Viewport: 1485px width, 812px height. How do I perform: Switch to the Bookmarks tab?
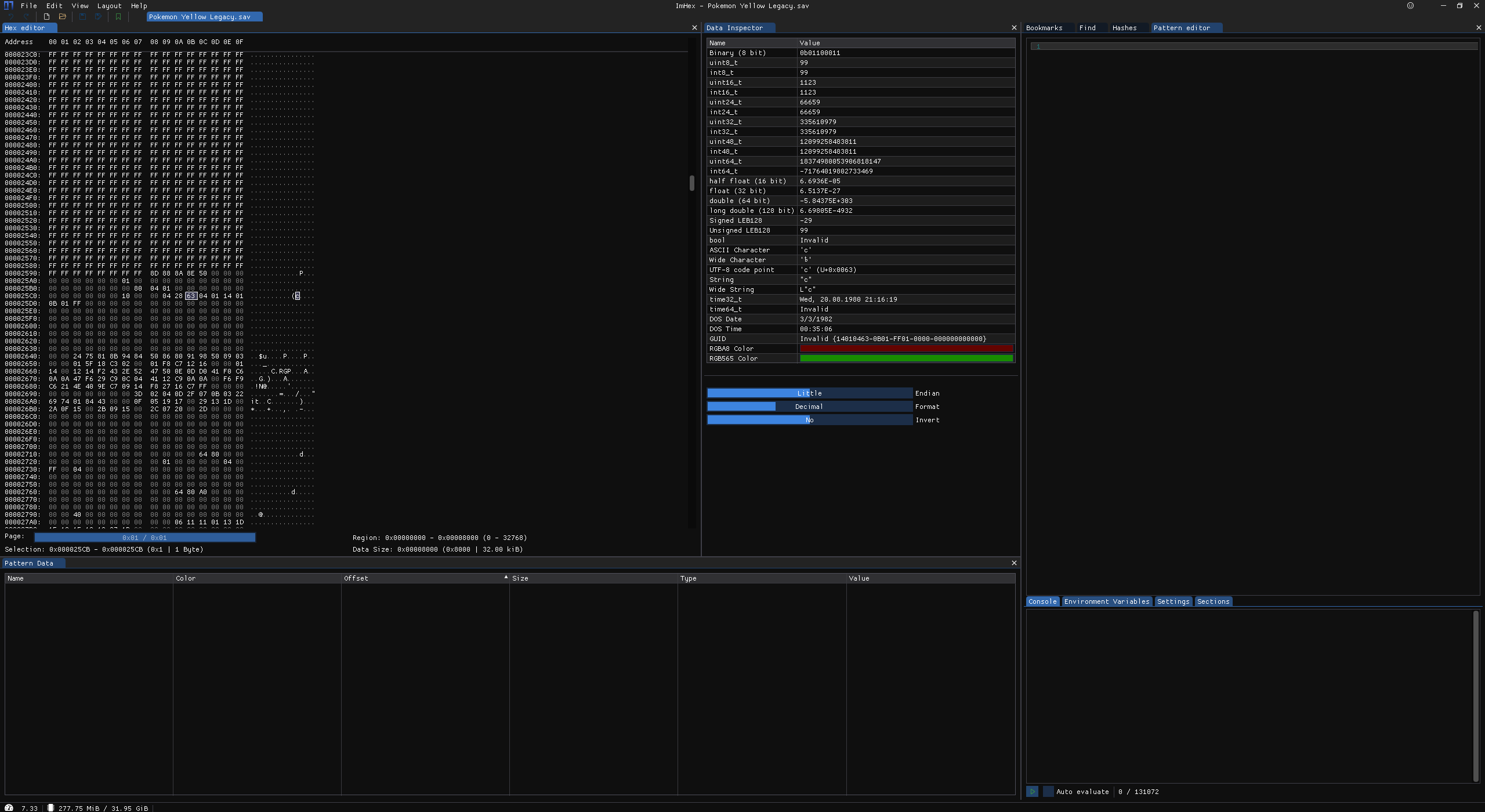(1044, 28)
